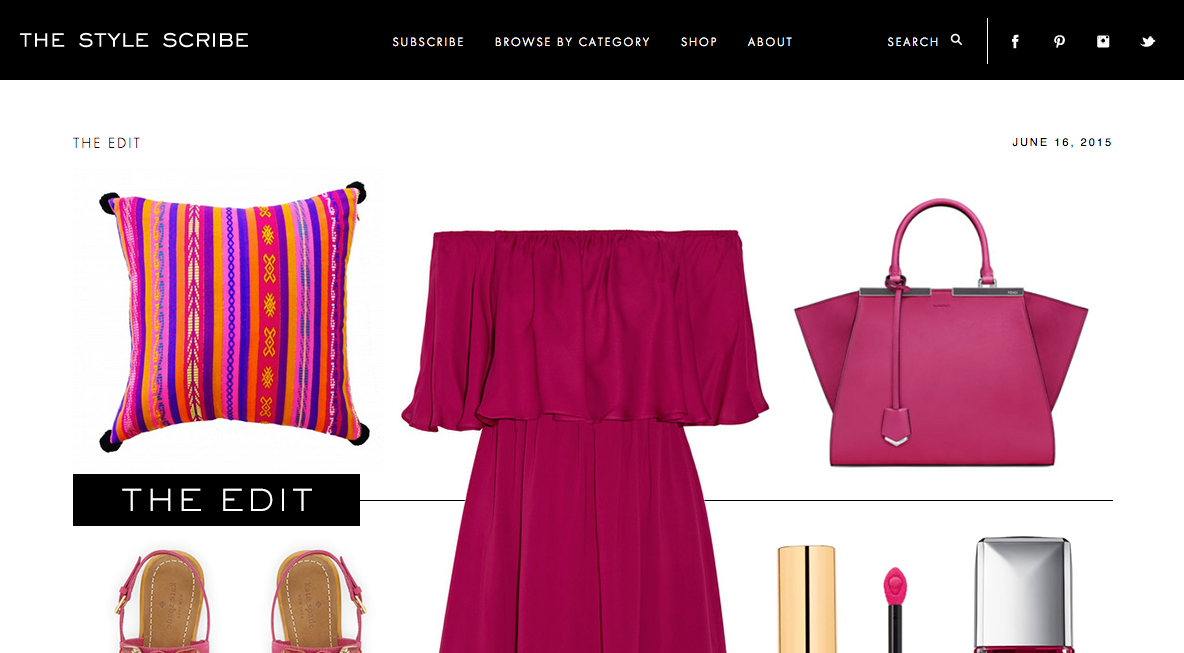The image size is (1184, 653).
Task: Open The Style Scribe Facebook page
Action: coord(1015,42)
